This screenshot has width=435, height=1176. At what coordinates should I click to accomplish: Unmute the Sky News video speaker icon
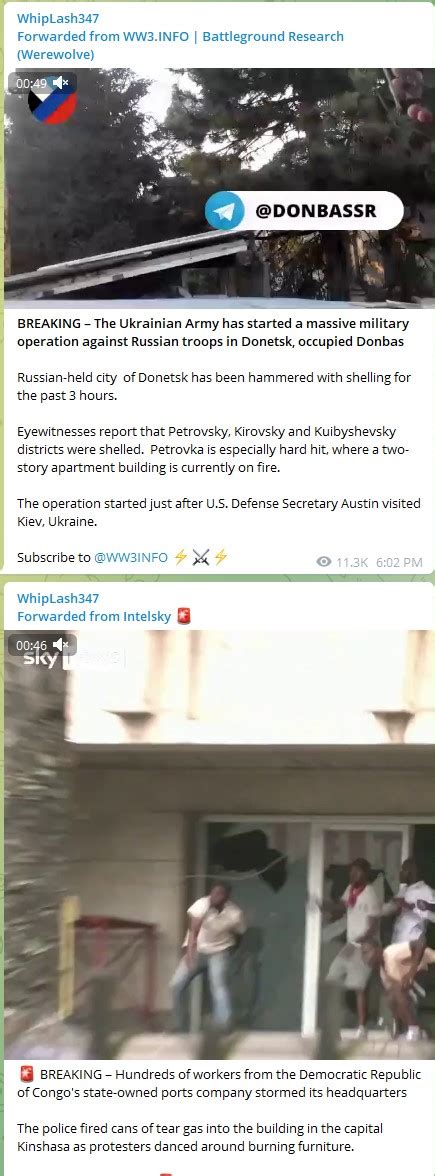pos(62,645)
